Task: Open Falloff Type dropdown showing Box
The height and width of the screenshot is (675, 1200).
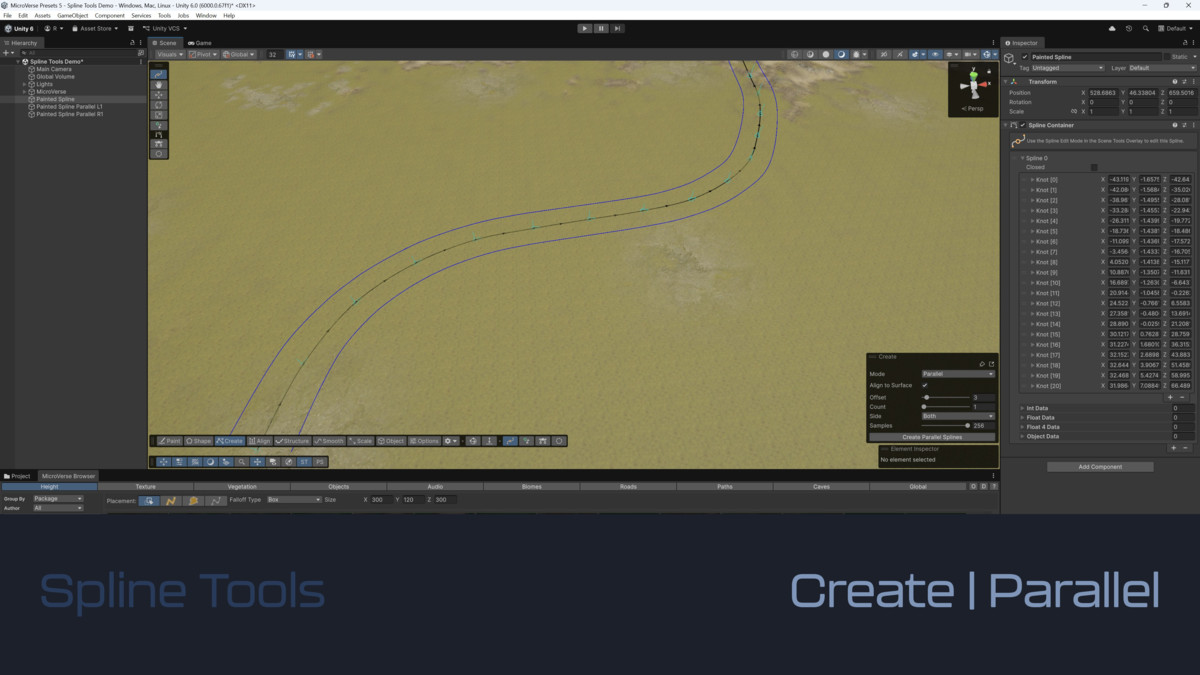Action: (293, 500)
